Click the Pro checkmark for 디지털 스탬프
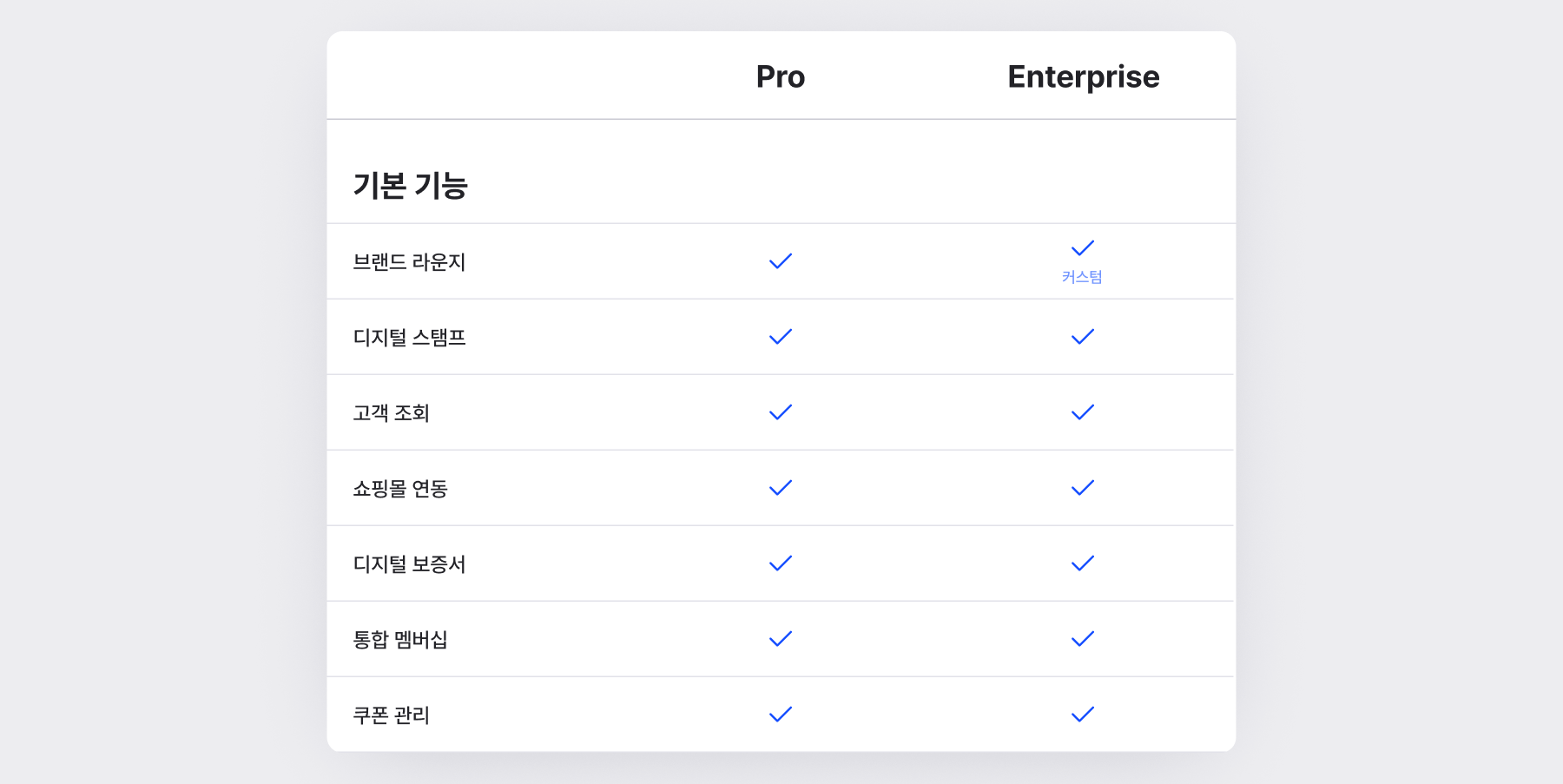Screen dimensions: 1563x784 (781, 337)
